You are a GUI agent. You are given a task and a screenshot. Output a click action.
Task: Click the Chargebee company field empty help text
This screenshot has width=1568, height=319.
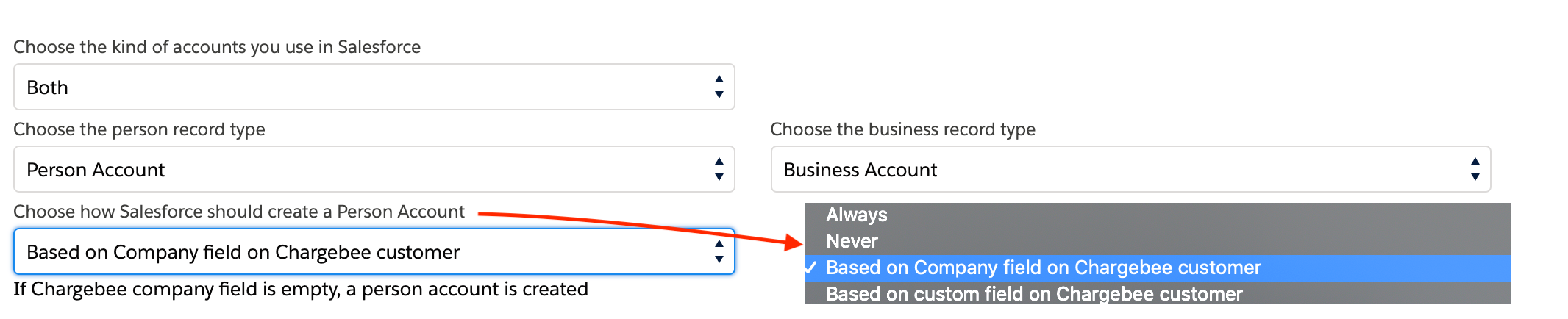click(300, 290)
